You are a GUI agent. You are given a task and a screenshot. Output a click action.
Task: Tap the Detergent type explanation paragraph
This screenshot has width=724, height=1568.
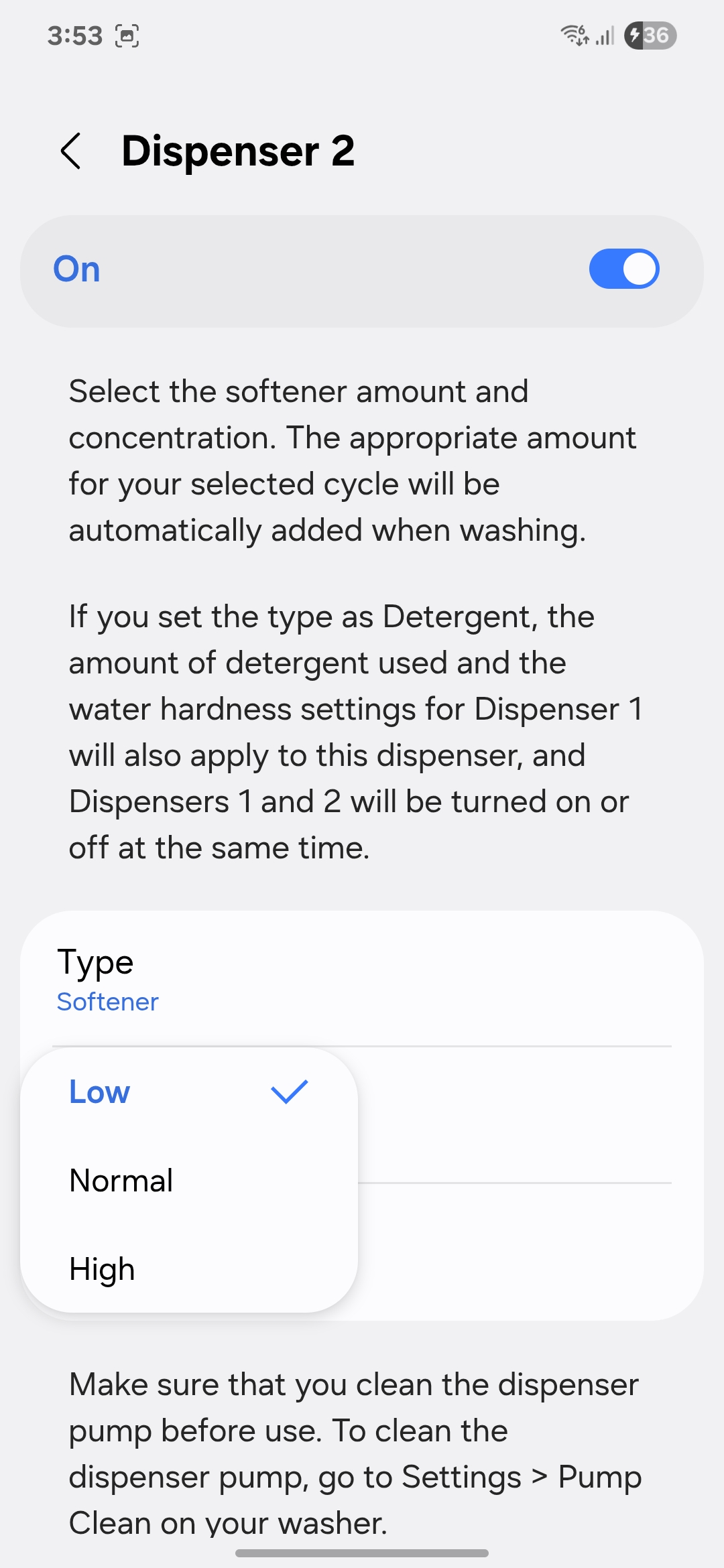[355, 732]
